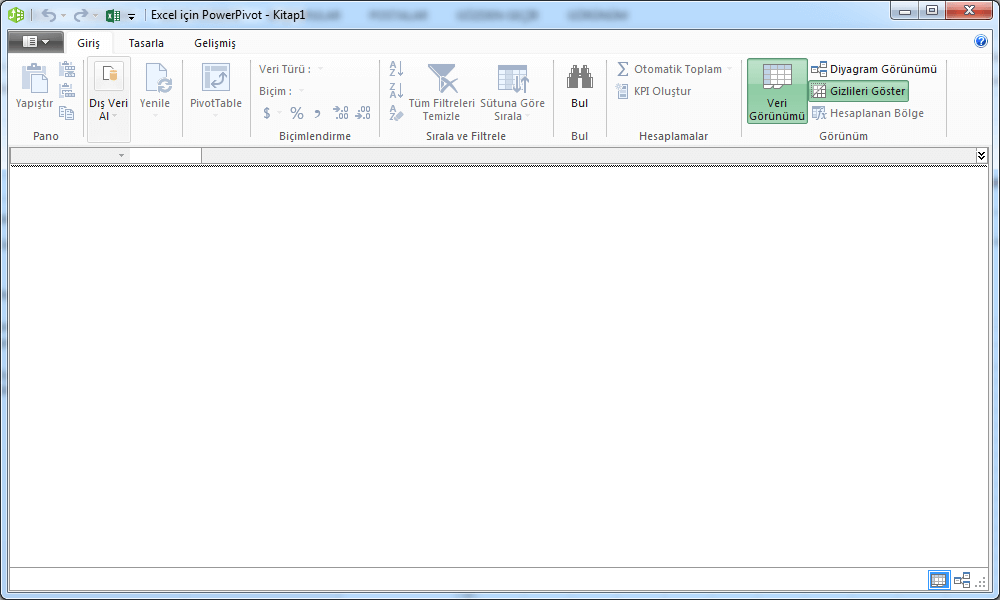Open the Tasarla ribbon tab

pos(146,43)
